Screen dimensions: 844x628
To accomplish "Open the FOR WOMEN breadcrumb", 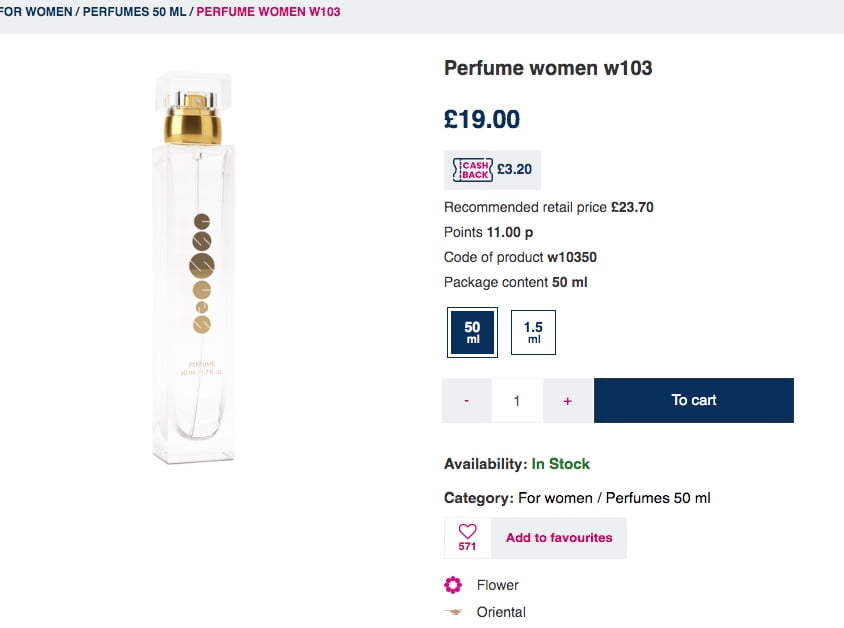I will click(34, 12).
